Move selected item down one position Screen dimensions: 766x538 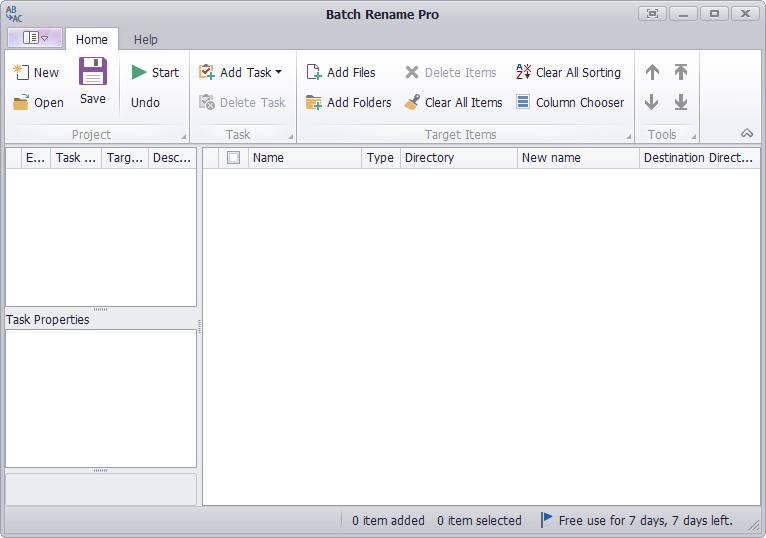point(652,102)
